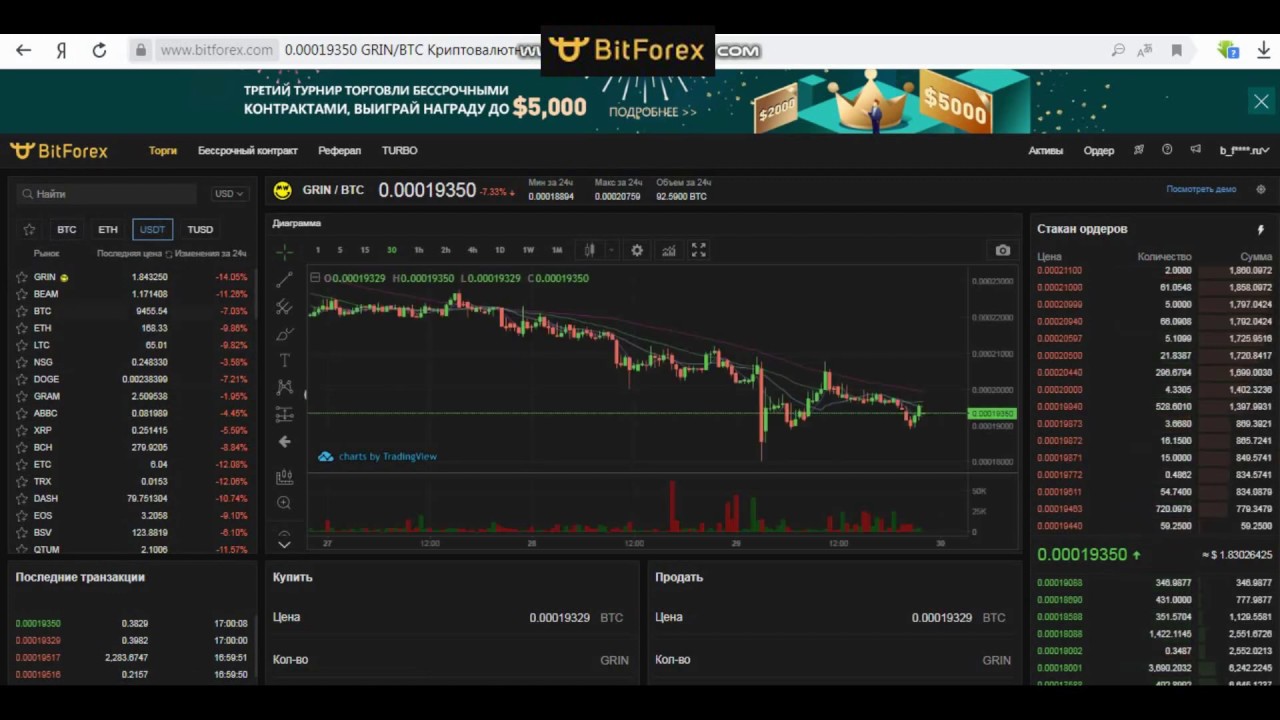Open page settings gear next to demo link
This screenshot has height=720, width=1280.
[x=1261, y=189]
